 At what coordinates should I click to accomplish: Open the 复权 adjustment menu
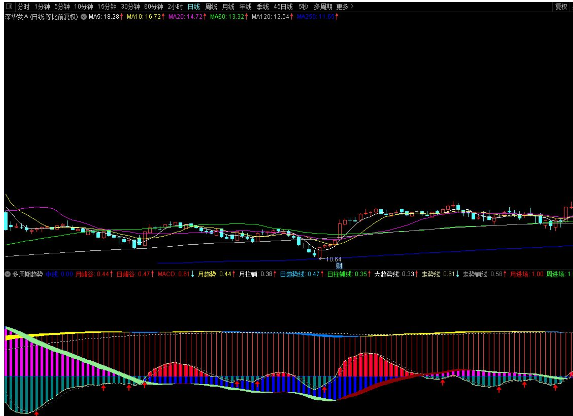click(561, 7)
